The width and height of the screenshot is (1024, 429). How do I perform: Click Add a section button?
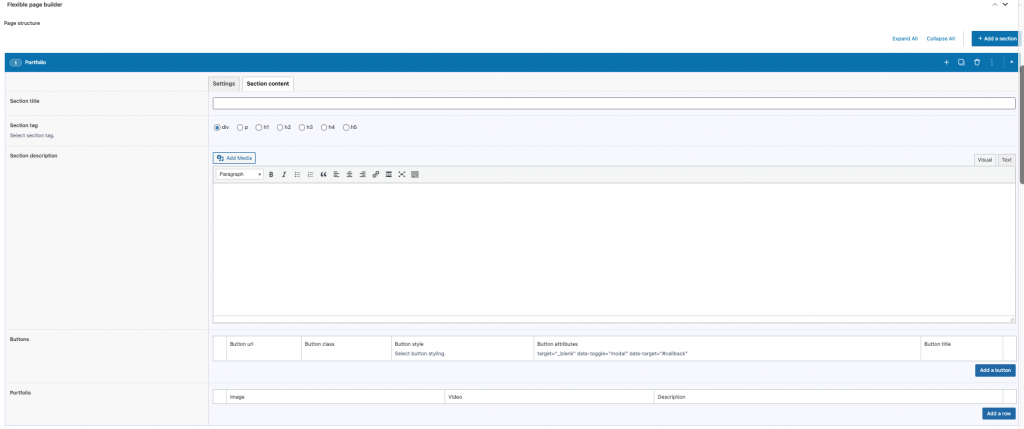(x=997, y=39)
